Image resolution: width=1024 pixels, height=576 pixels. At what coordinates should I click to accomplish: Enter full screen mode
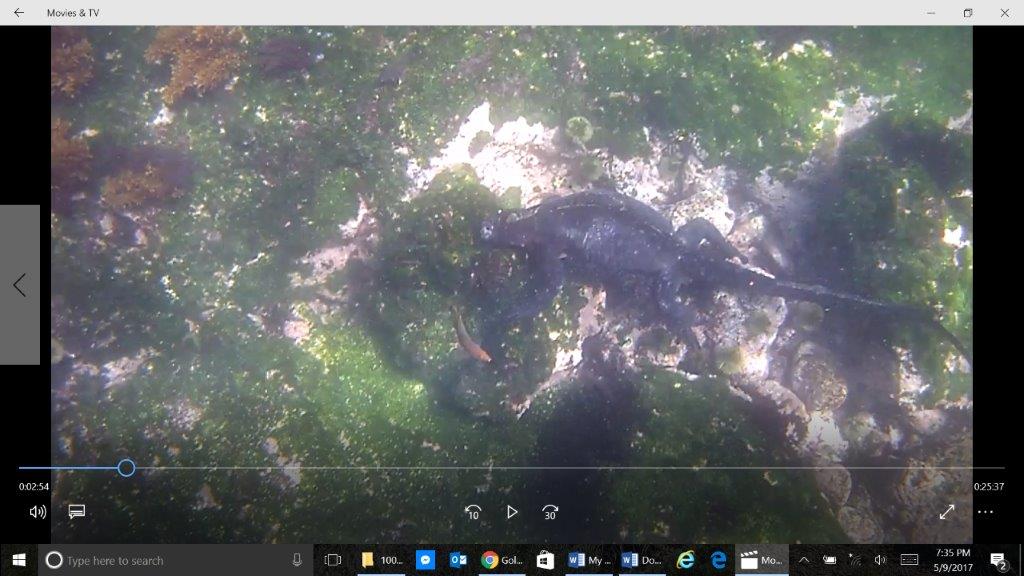(946, 512)
